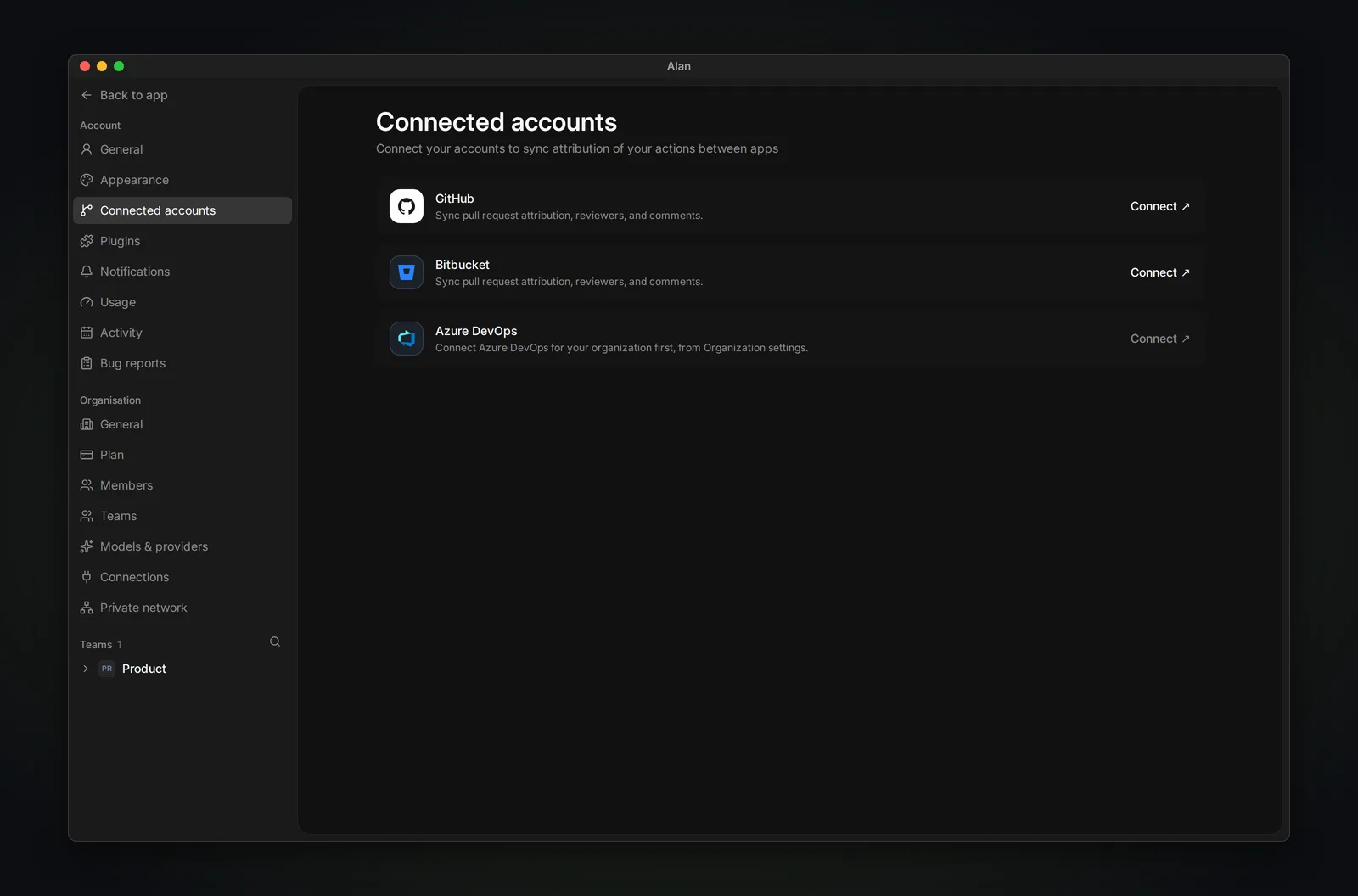Click the branch icon beside Connected accounts
Image resolution: width=1358 pixels, height=896 pixels.
click(x=87, y=210)
